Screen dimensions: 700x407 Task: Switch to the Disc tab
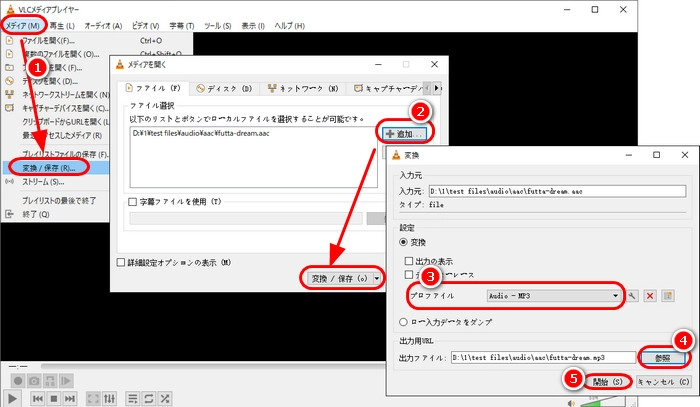pyautogui.click(x=224, y=88)
